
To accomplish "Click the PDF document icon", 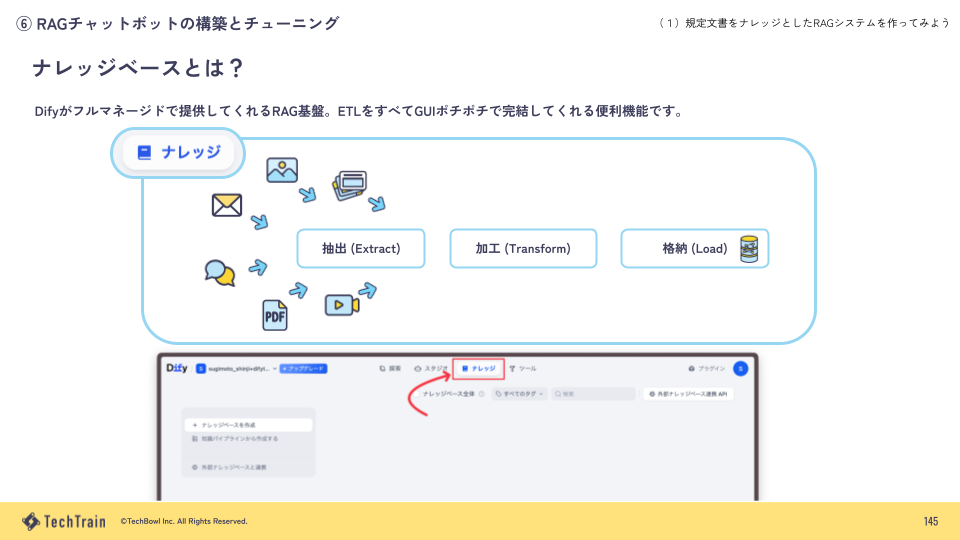I will pos(274,315).
